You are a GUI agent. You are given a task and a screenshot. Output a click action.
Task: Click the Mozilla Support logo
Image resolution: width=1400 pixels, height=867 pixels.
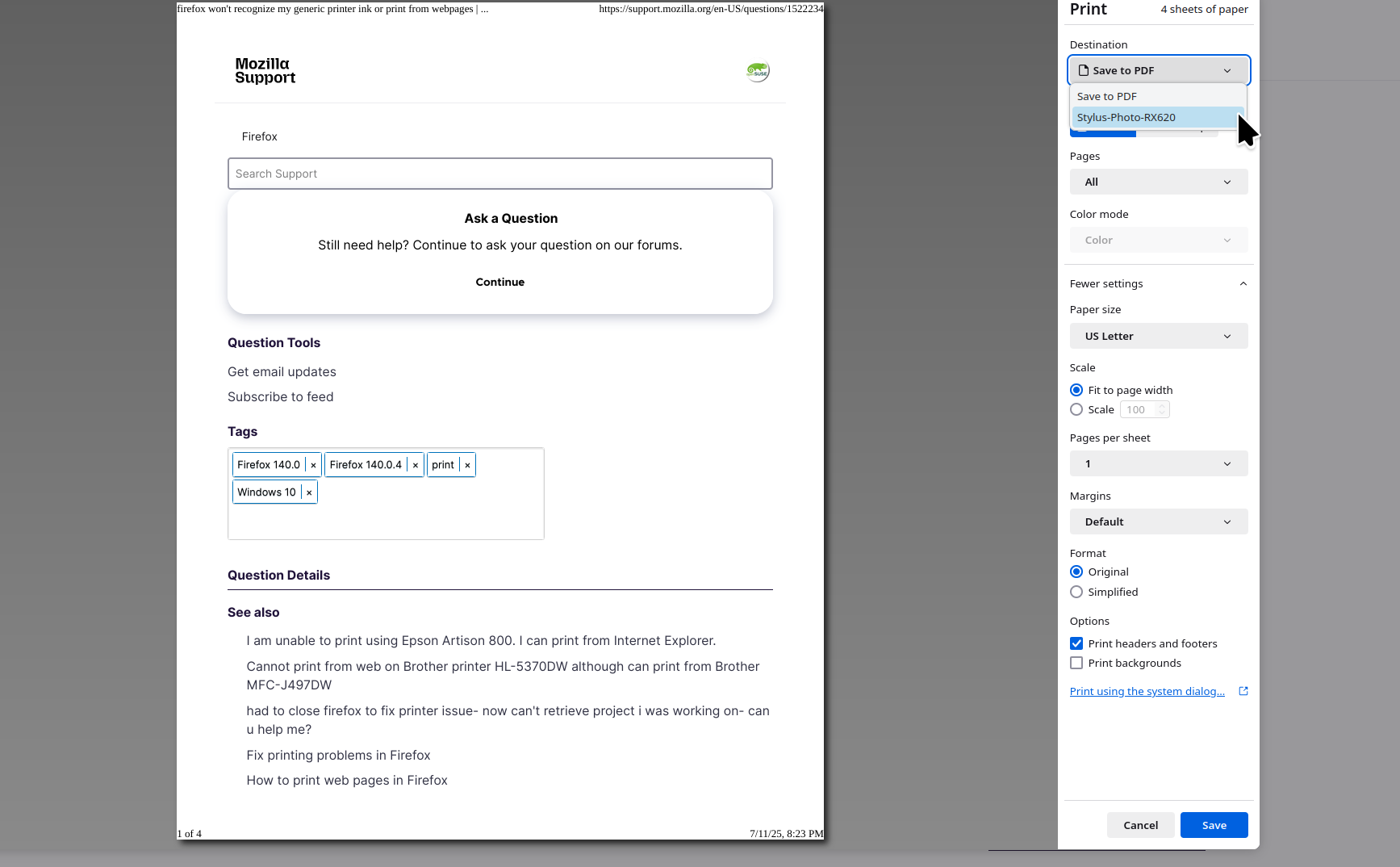click(x=265, y=71)
